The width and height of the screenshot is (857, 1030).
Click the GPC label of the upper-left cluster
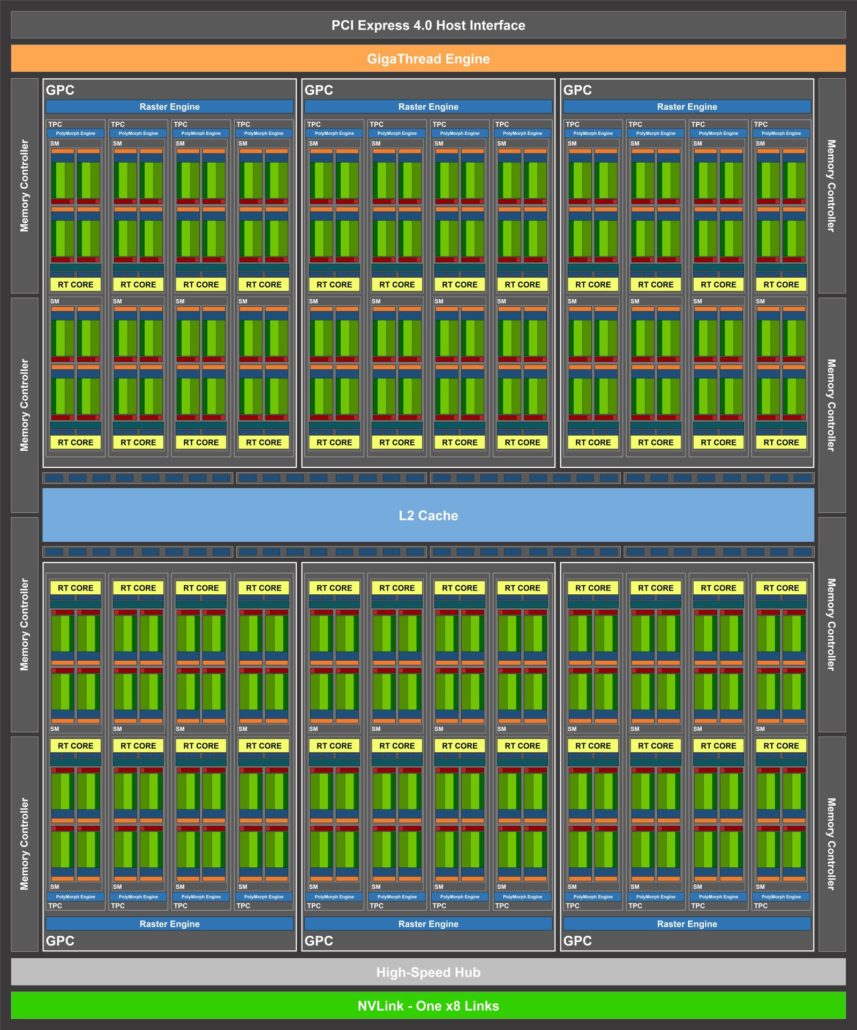[60, 90]
